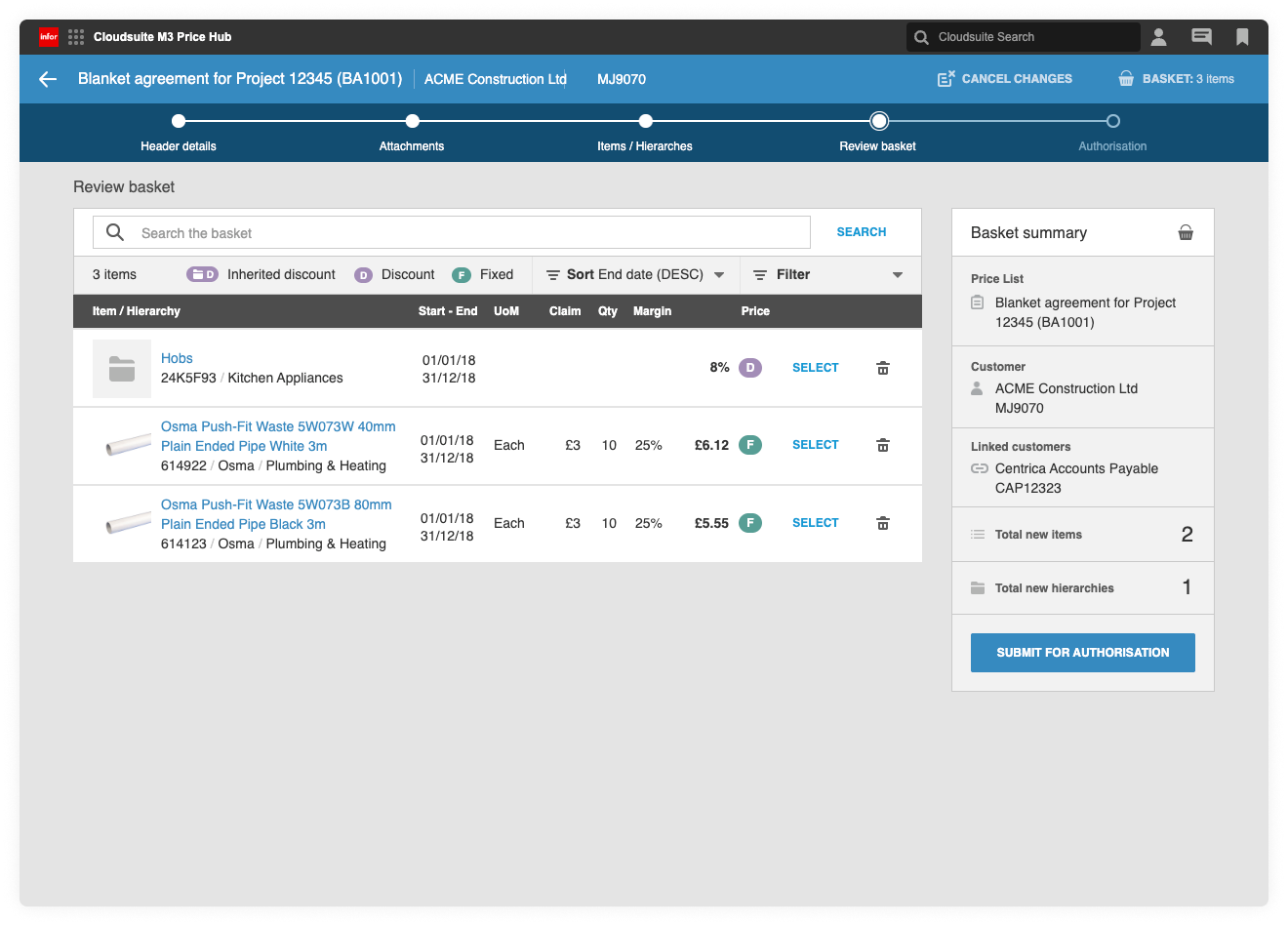Open the bookmark icon in top bar
Image resolution: width=1288 pixels, height=926 pixels.
[1242, 37]
